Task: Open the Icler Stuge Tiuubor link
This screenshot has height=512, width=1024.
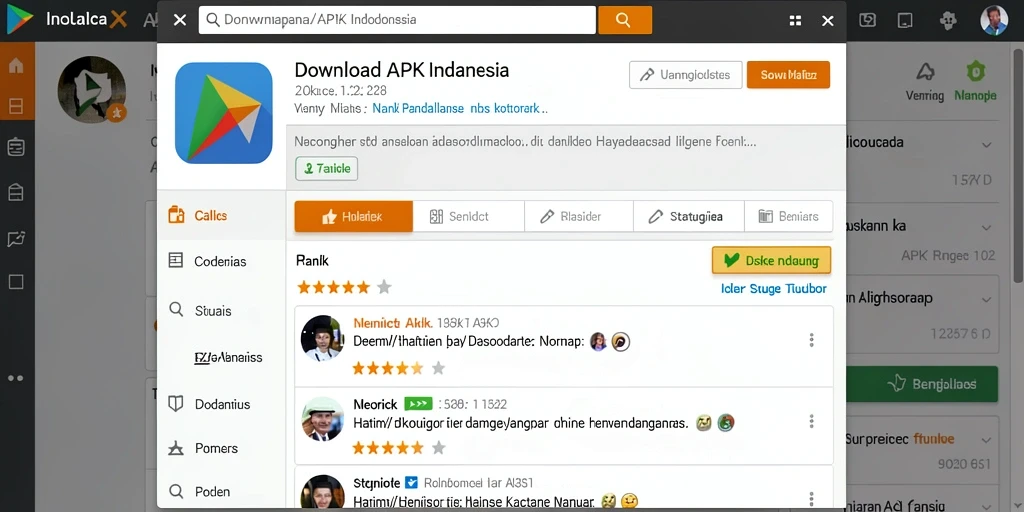Action: pyautogui.click(x=774, y=289)
